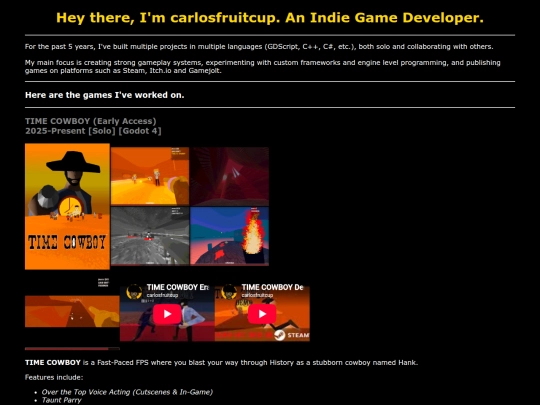The height and width of the screenshot is (405, 540).
Task: Open the grayscale gameplay screenshot
Action: pos(150,236)
